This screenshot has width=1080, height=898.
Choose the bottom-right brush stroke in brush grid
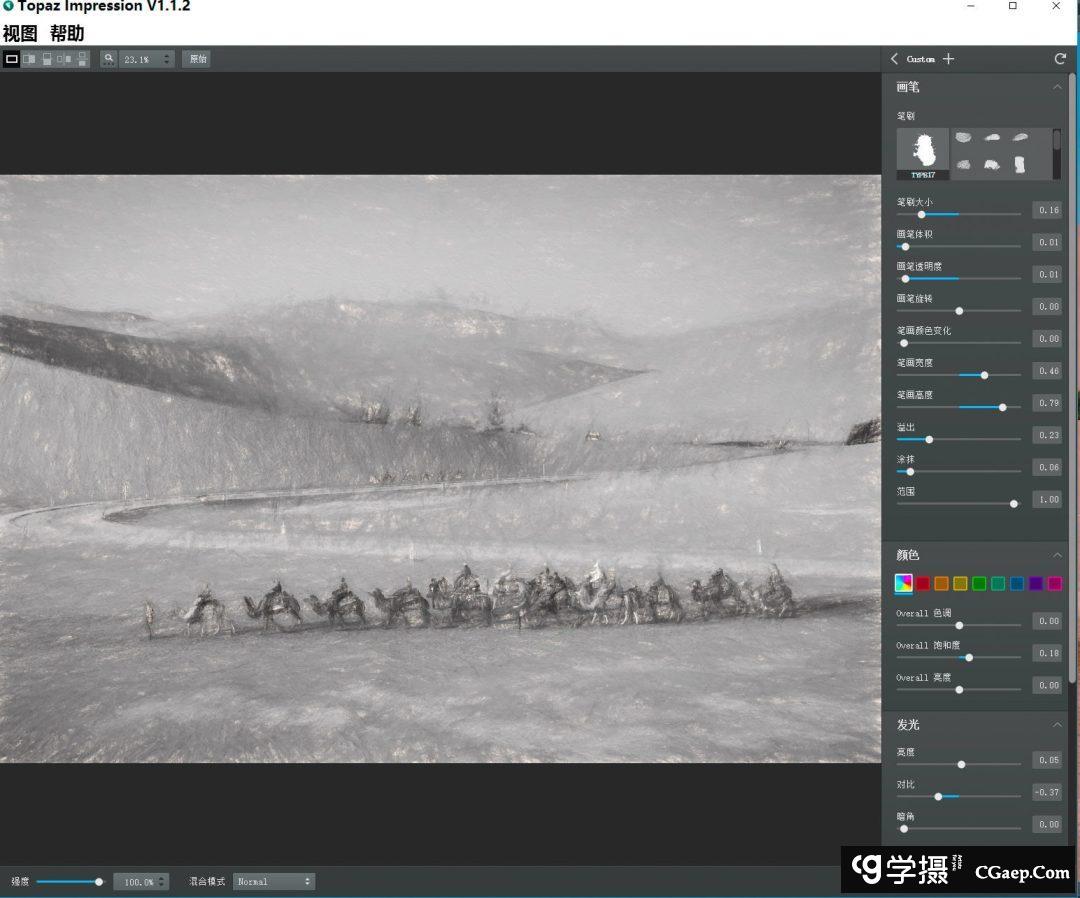[1020, 165]
